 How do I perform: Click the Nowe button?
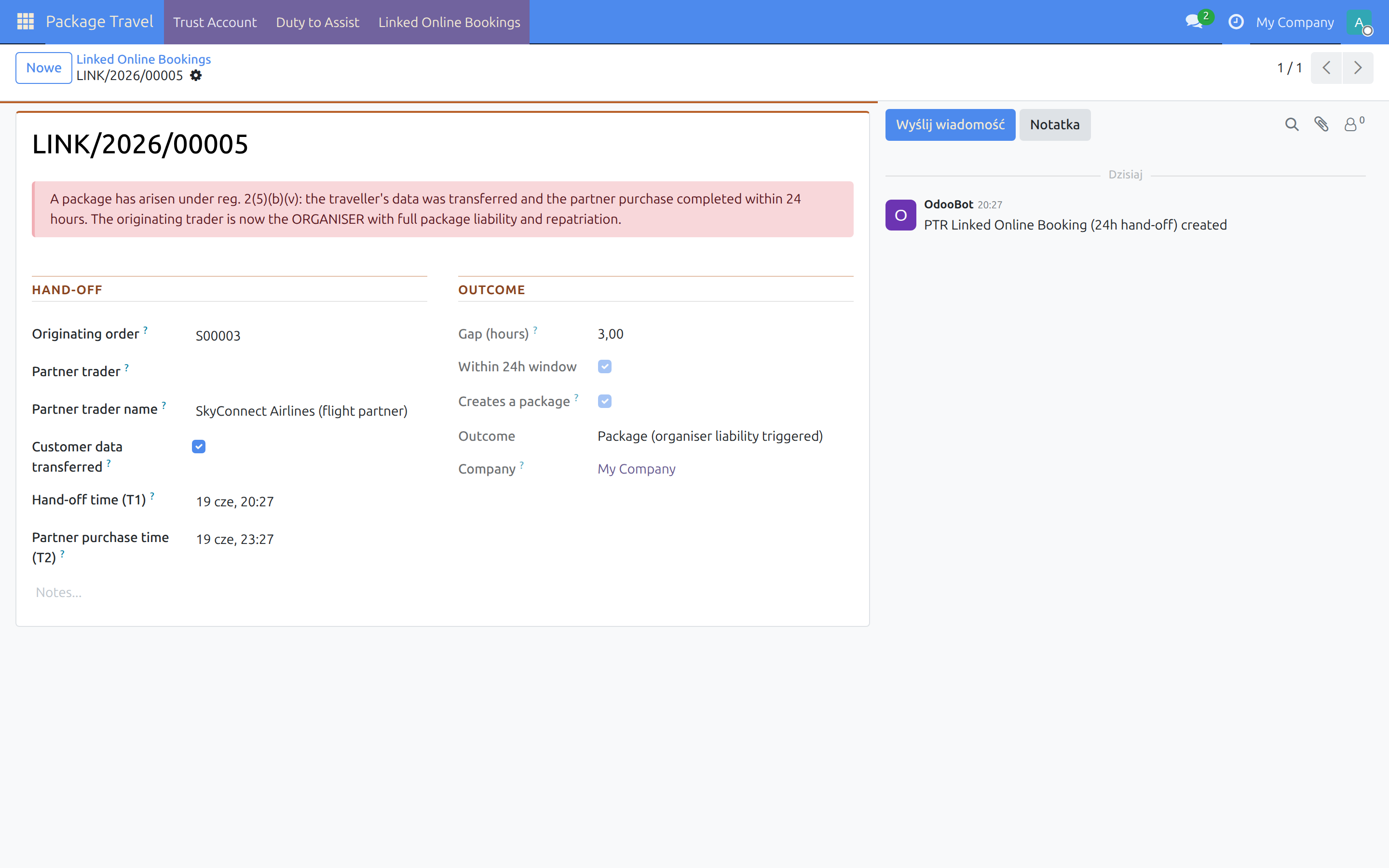coord(43,68)
